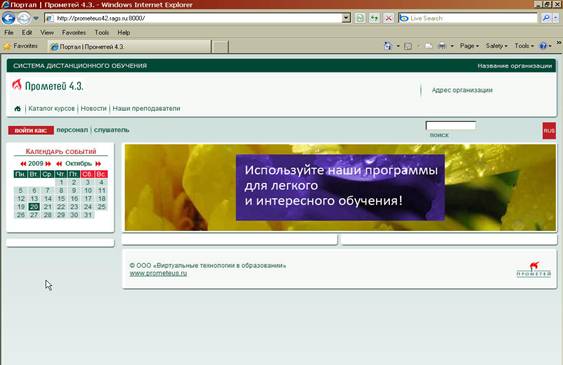563x365 pixels.
Task: Click the Feeds icon in the command bar
Action: [x=408, y=46]
